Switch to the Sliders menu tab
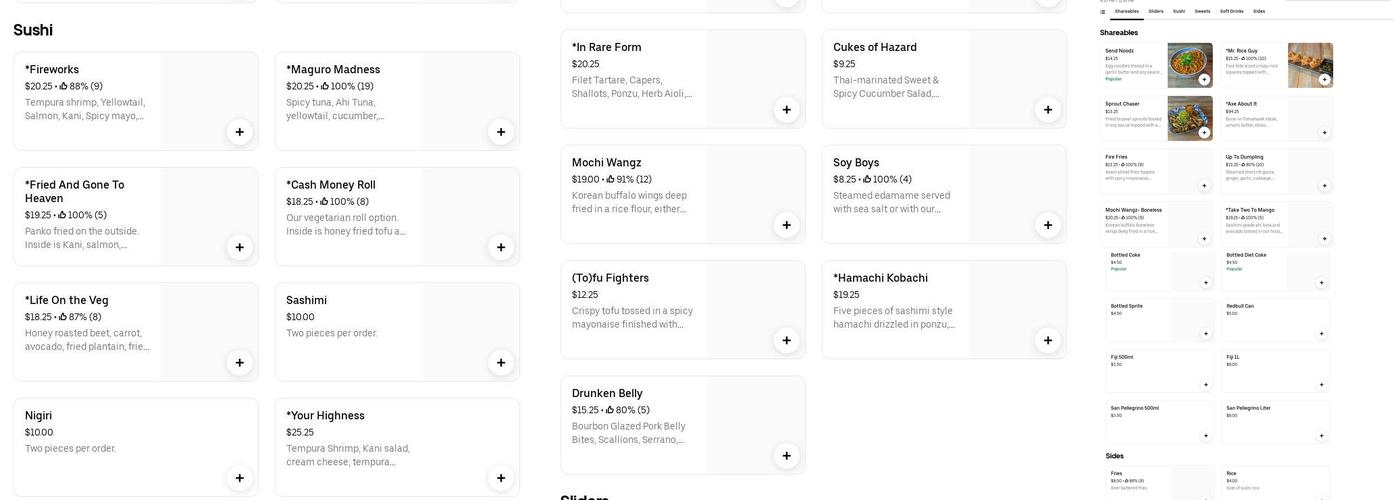Image resolution: width=1400 pixels, height=500 pixels. [1156, 11]
